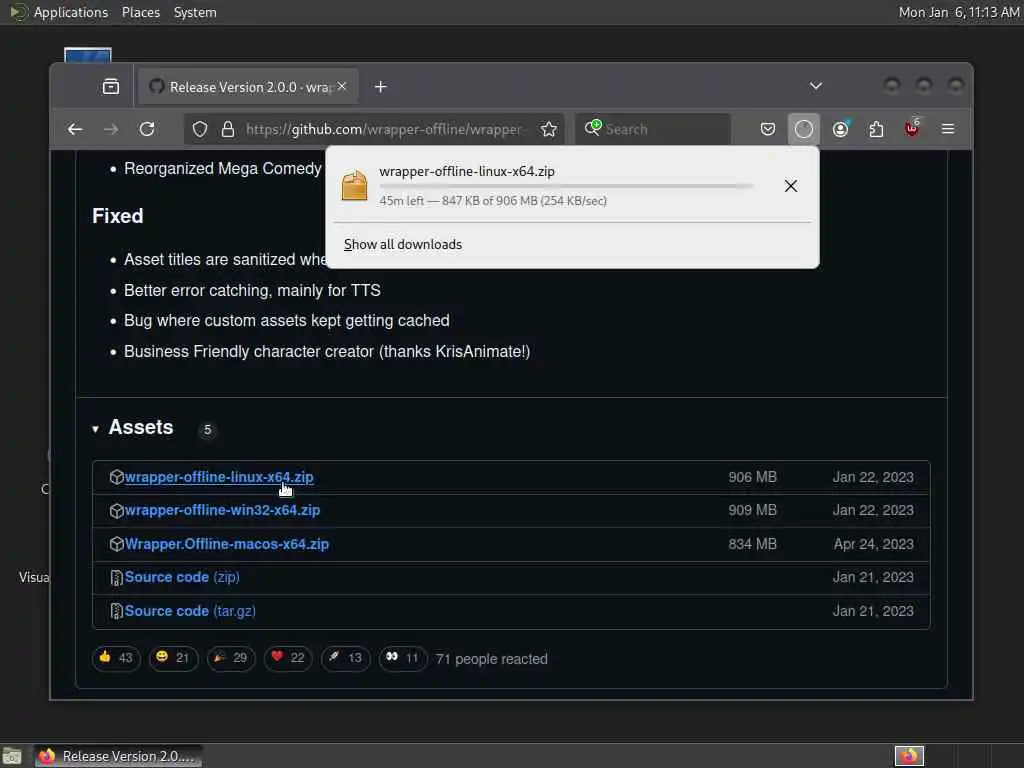
Task: Click the thumbs up reaction with 43
Action: [x=116, y=658]
